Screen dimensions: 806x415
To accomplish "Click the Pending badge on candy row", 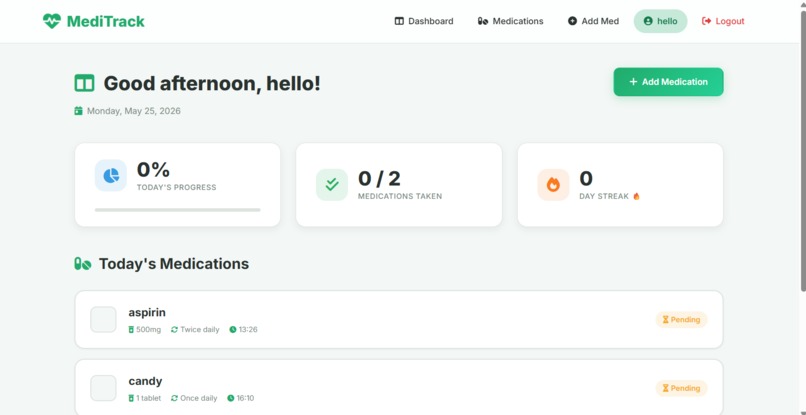I will [681, 388].
